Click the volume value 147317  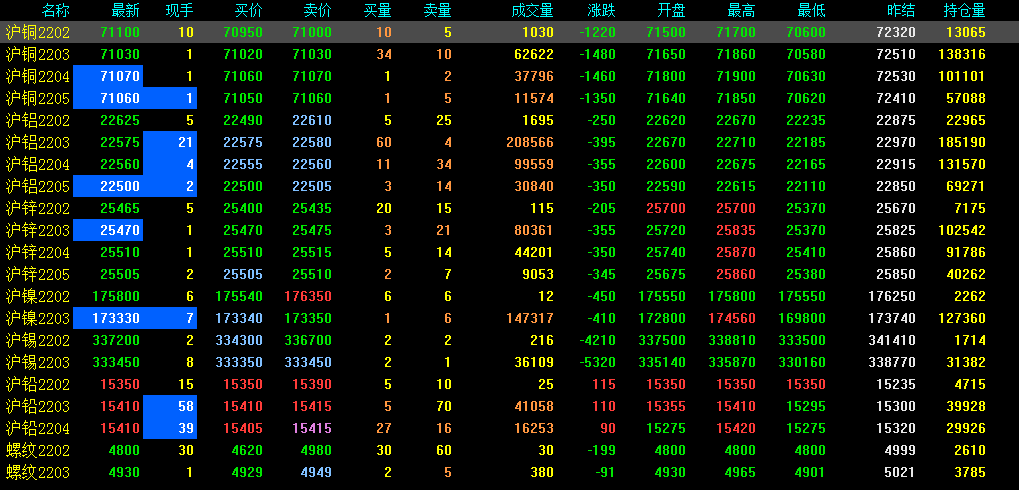532,318
